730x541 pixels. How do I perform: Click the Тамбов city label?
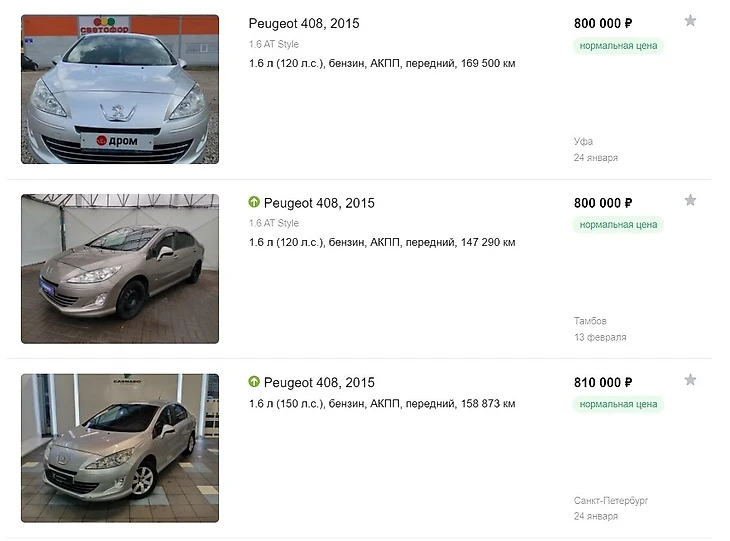click(x=590, y=321)
